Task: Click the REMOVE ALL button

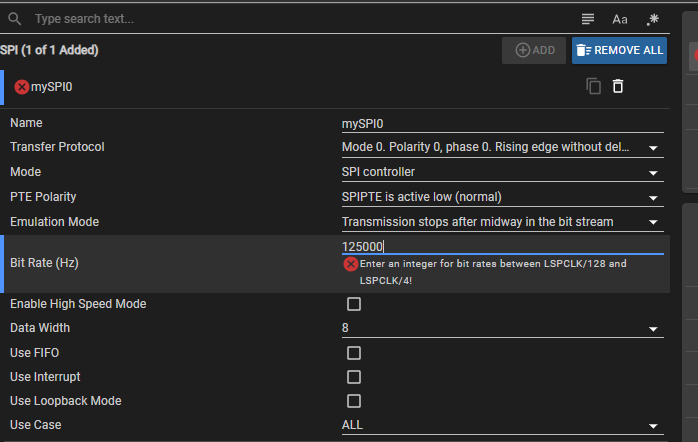Action: 619,50
